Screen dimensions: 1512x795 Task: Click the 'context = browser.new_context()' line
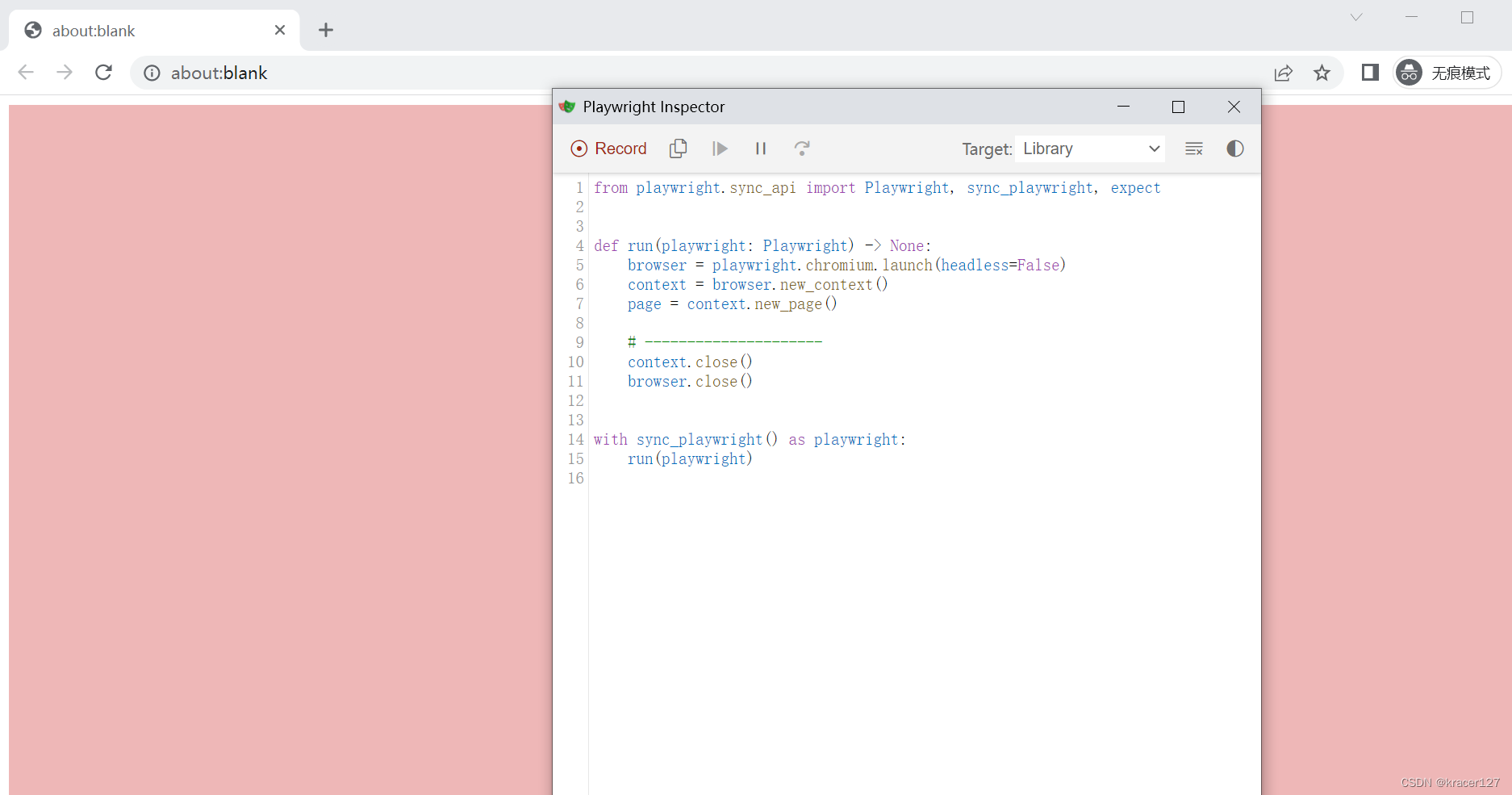(758, 284)
